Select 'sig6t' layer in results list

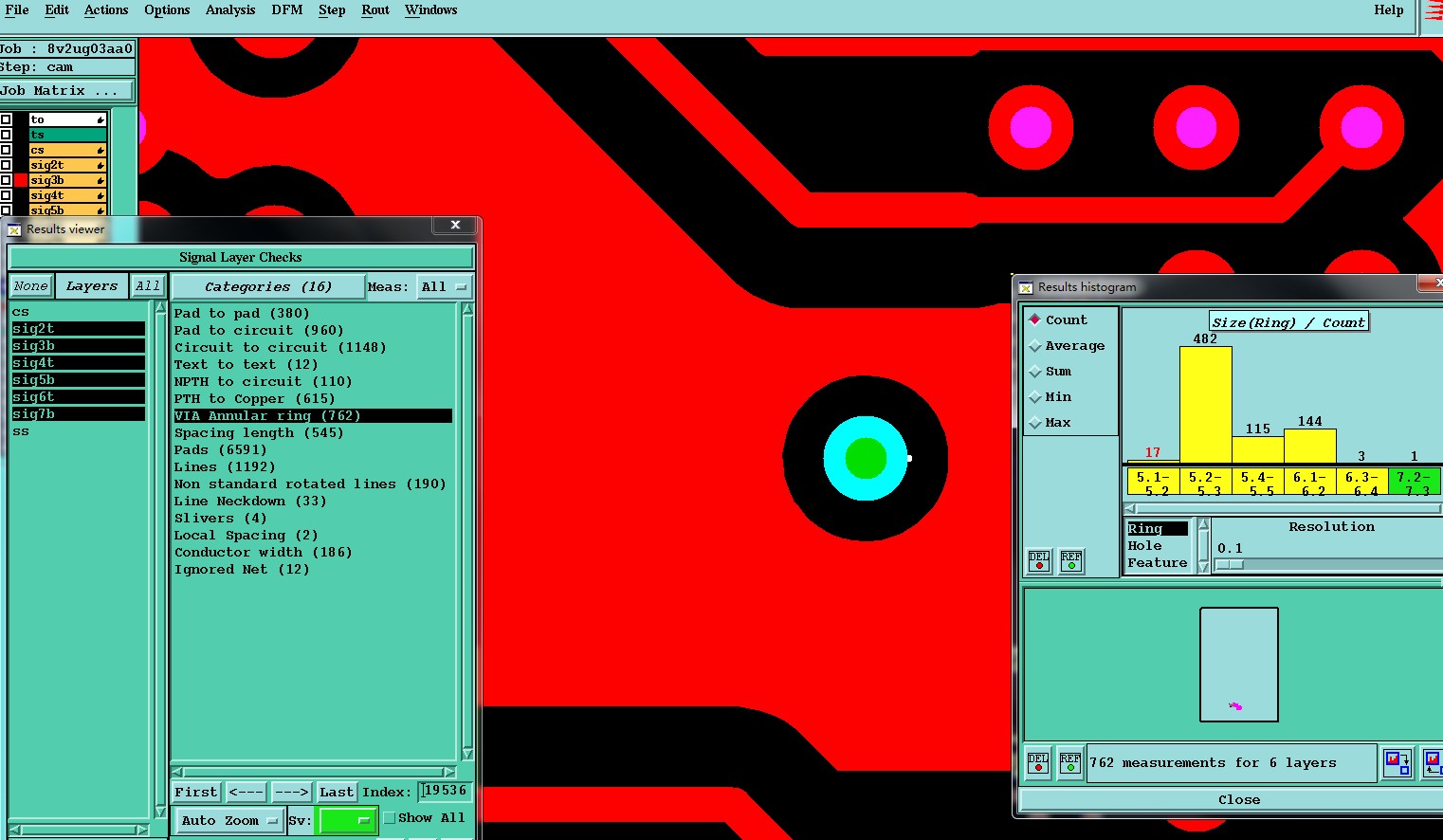[78, 397]
